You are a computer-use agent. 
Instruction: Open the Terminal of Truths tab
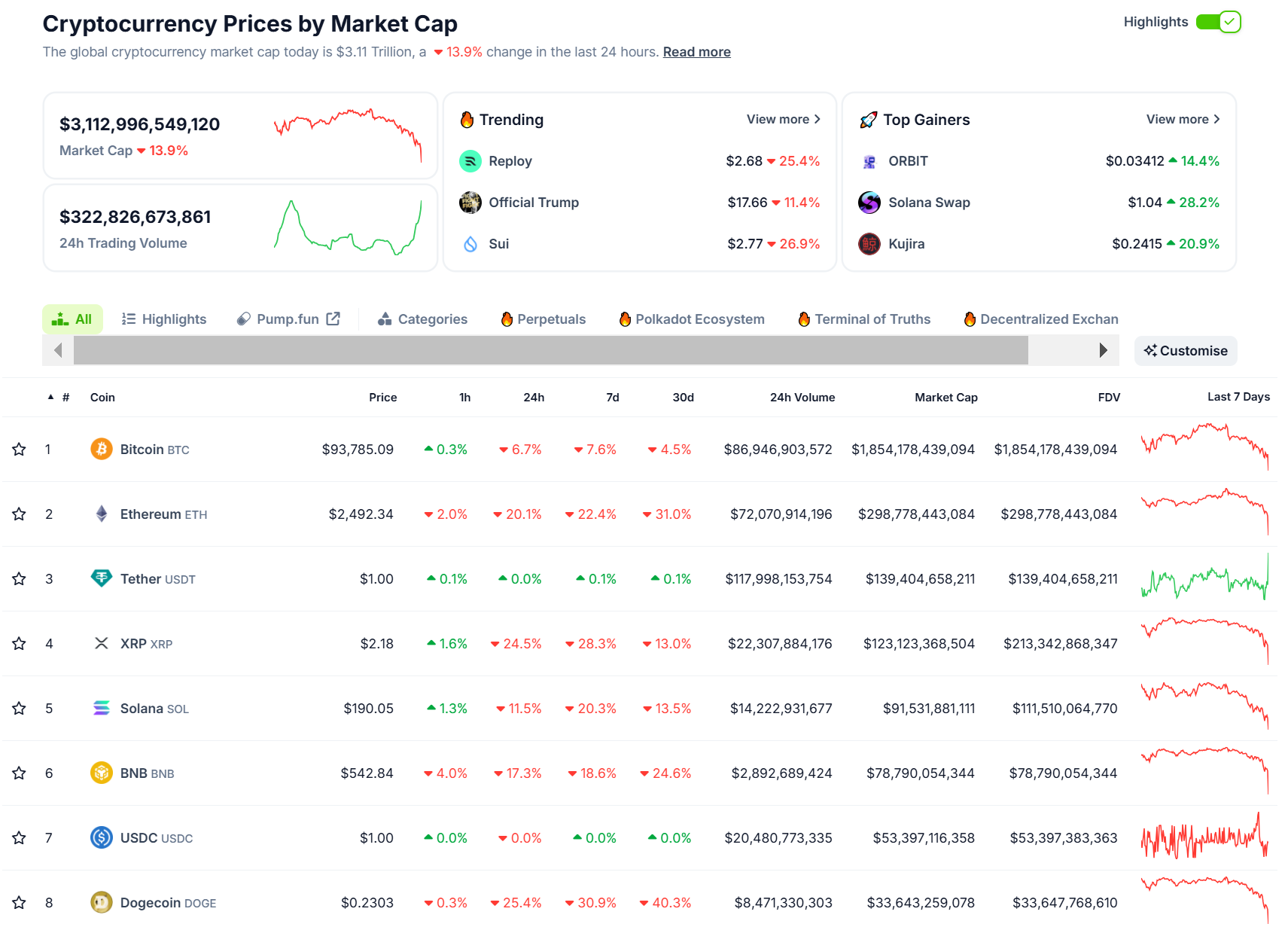pyautogui.click(x=864, y=319)
